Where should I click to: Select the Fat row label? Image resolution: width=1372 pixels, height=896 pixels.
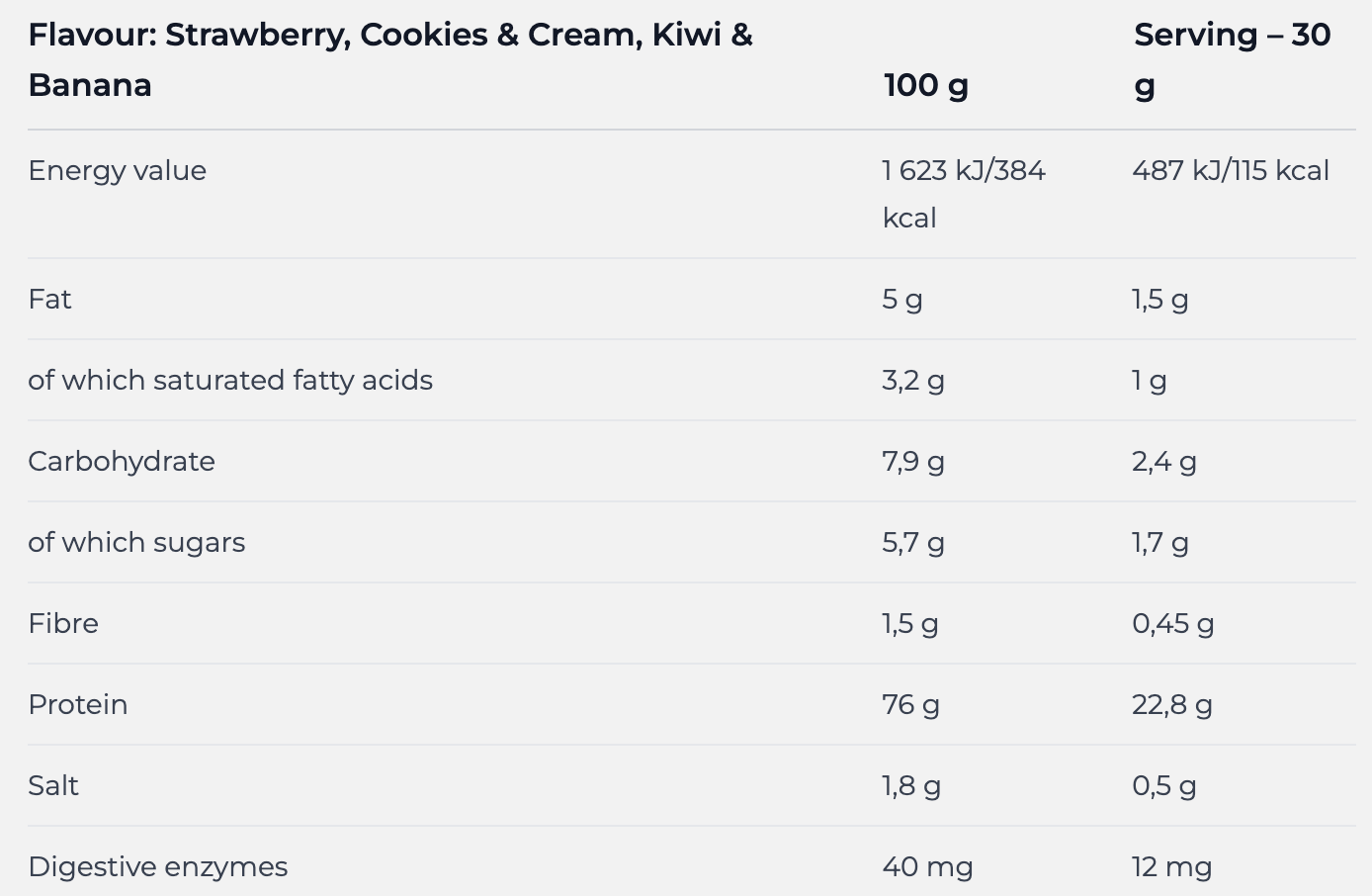pos(49,299)
